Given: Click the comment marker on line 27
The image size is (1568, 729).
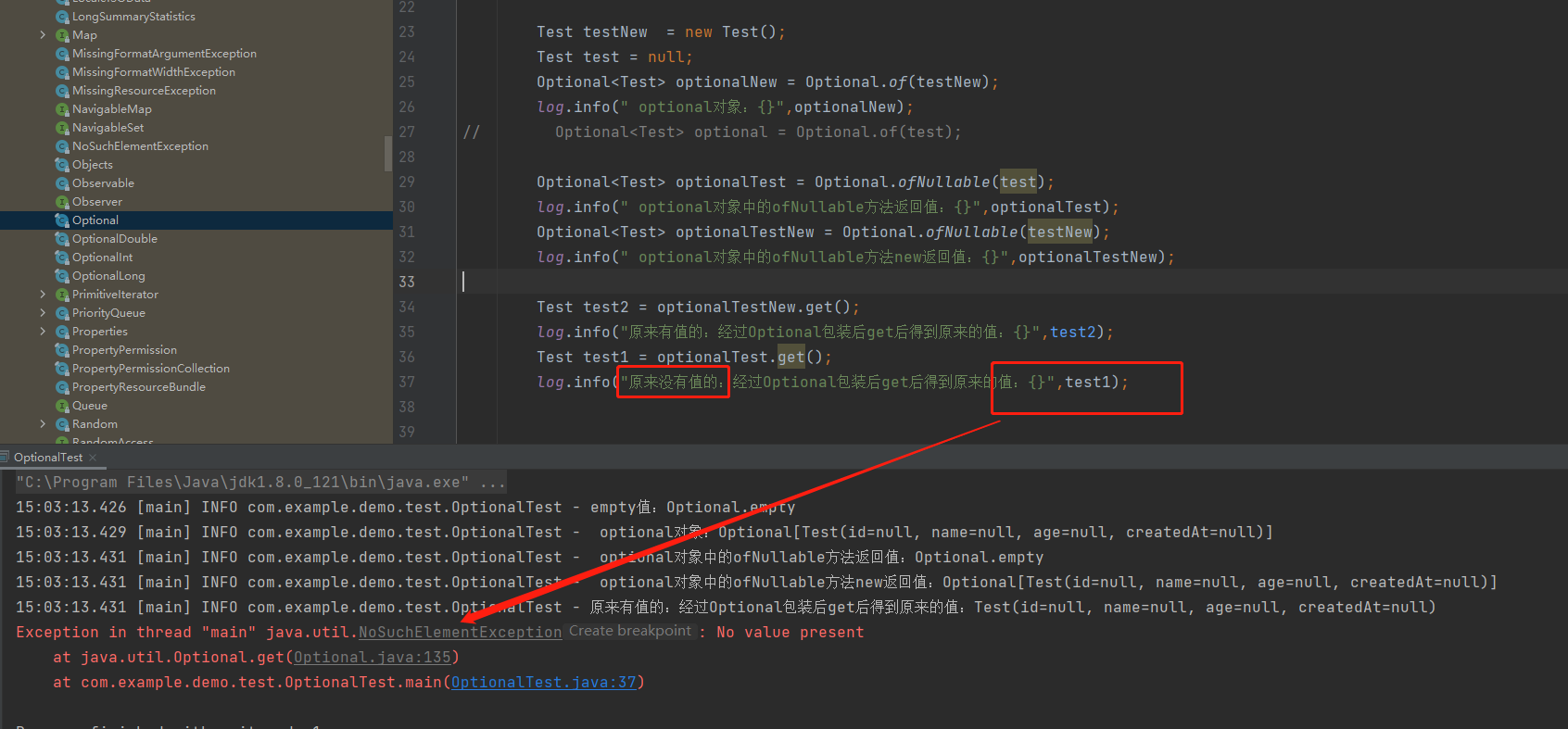Looking at the screenshot, I should (472, 132).
